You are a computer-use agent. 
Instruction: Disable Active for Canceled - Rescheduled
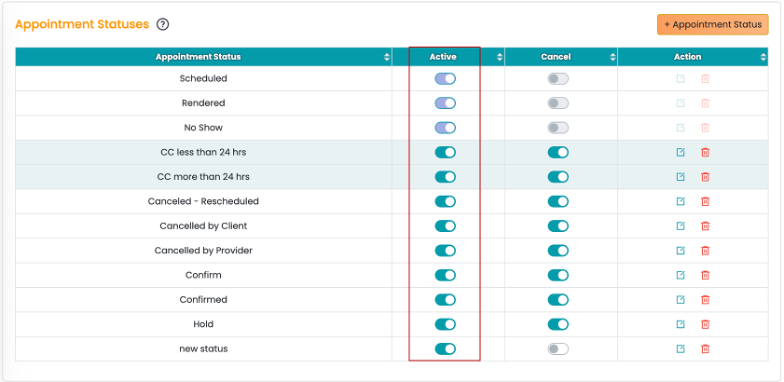coord(445,201)
